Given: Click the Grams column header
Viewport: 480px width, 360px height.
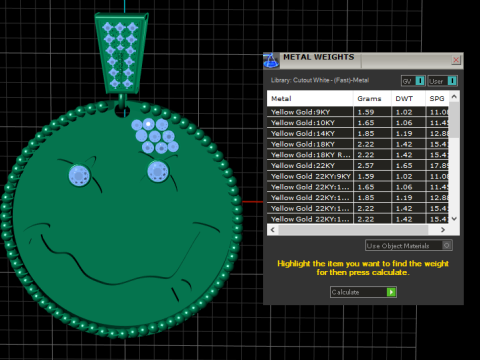Looking at the screenshot, I should 372,99.
